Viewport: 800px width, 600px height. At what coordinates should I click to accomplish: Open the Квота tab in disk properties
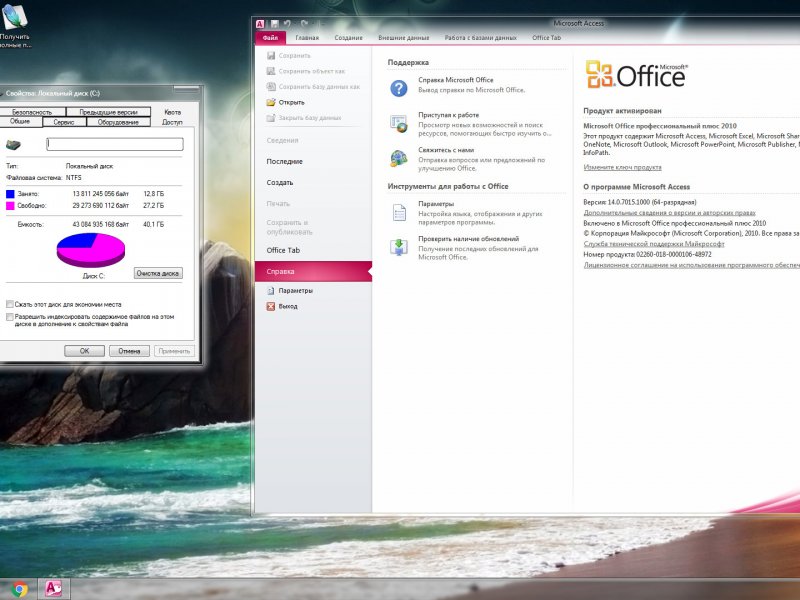pos(172,112)
